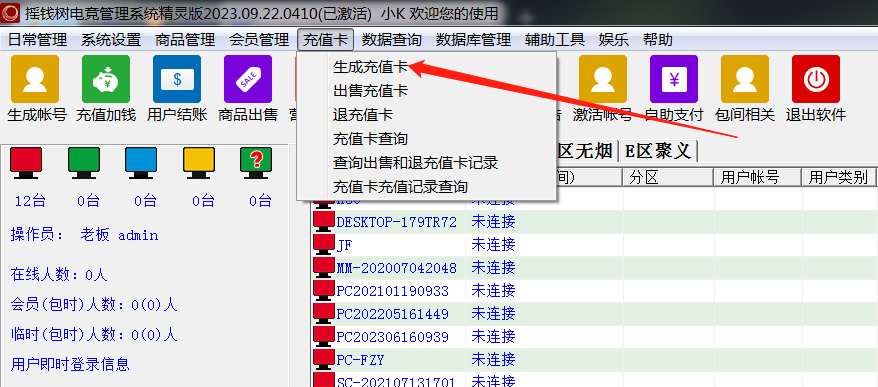Click the 退出软件 power icon
Screen dimensions: 878x387
[816, 79]
